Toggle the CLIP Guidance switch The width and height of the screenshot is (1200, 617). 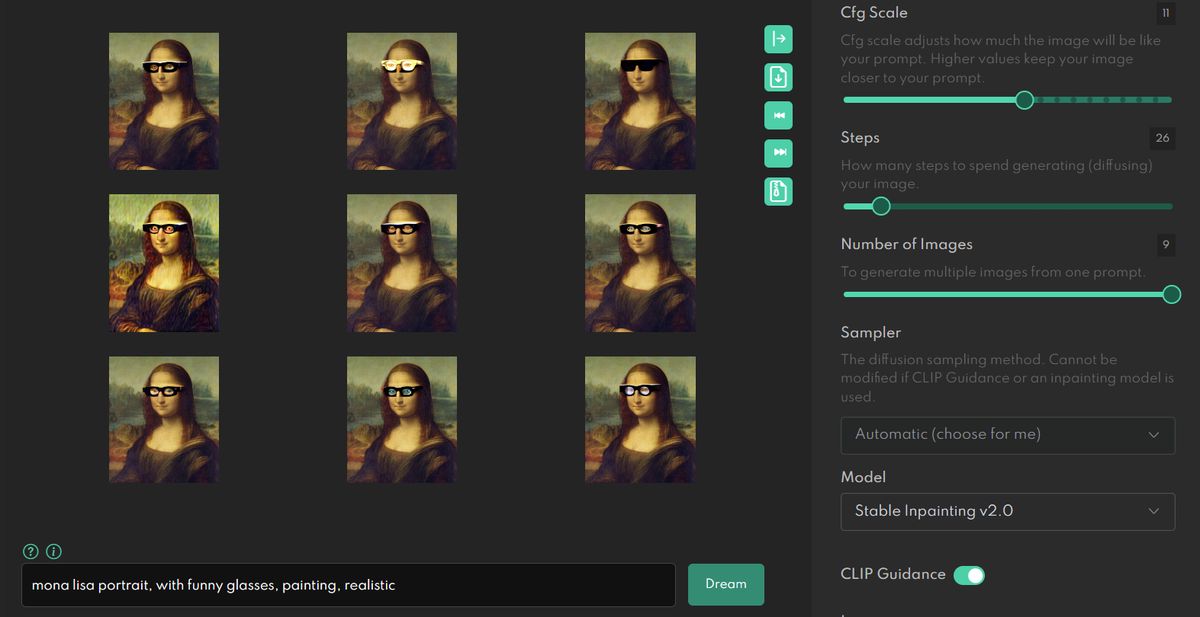coord(969,575)
